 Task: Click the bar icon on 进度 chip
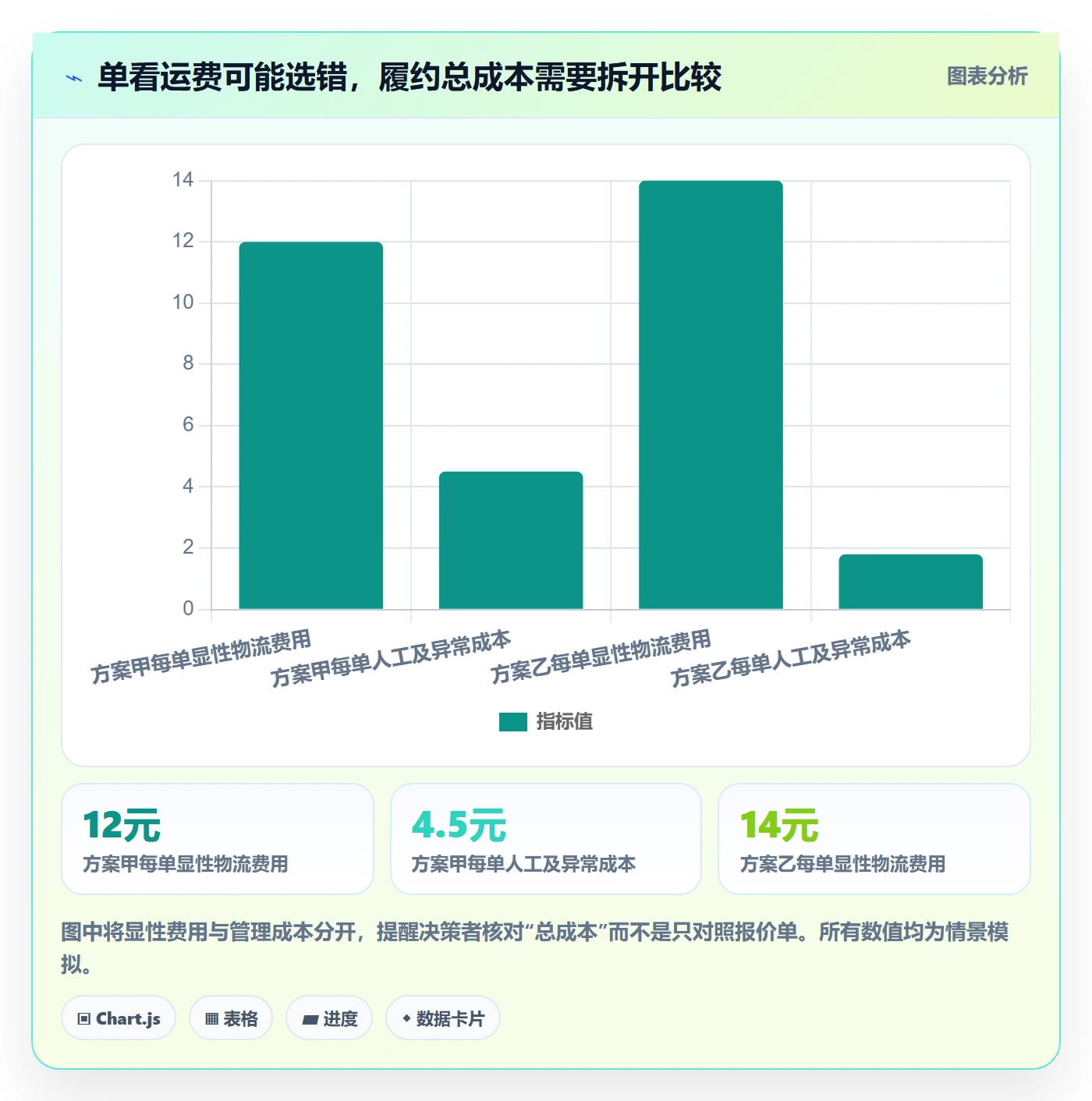[x=310, y=1020]
